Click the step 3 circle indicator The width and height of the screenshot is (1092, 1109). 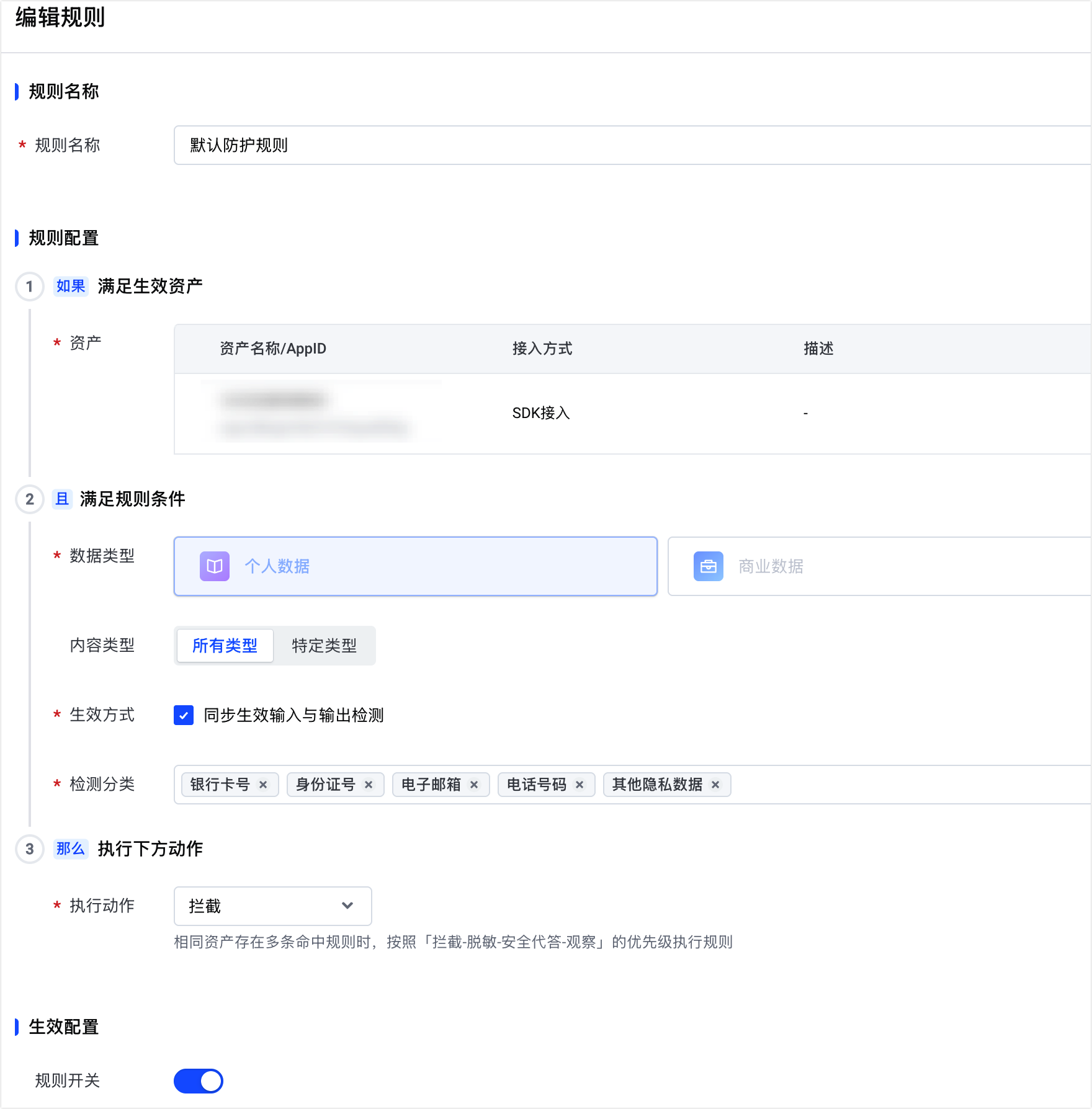point(30,849)
